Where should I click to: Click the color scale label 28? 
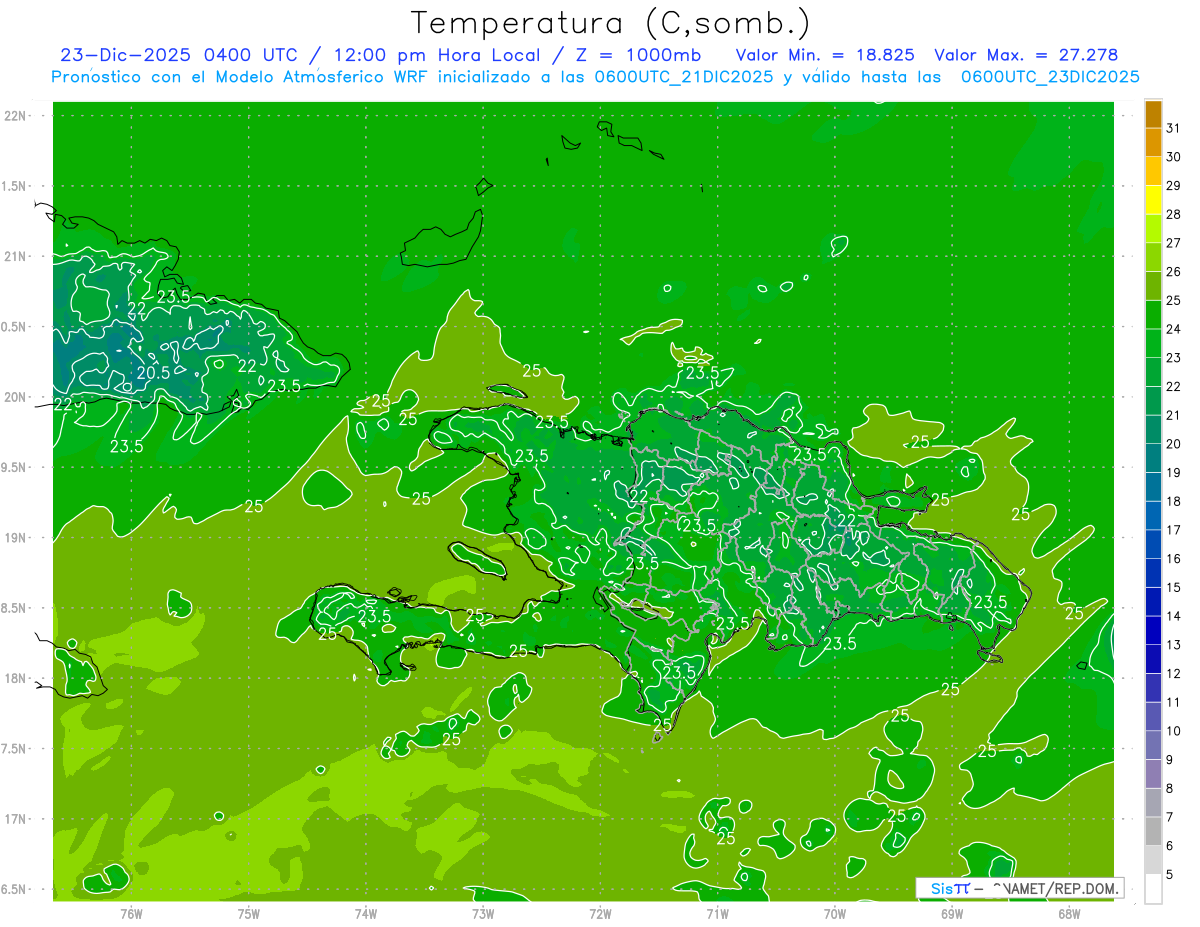click(1173, 214)
